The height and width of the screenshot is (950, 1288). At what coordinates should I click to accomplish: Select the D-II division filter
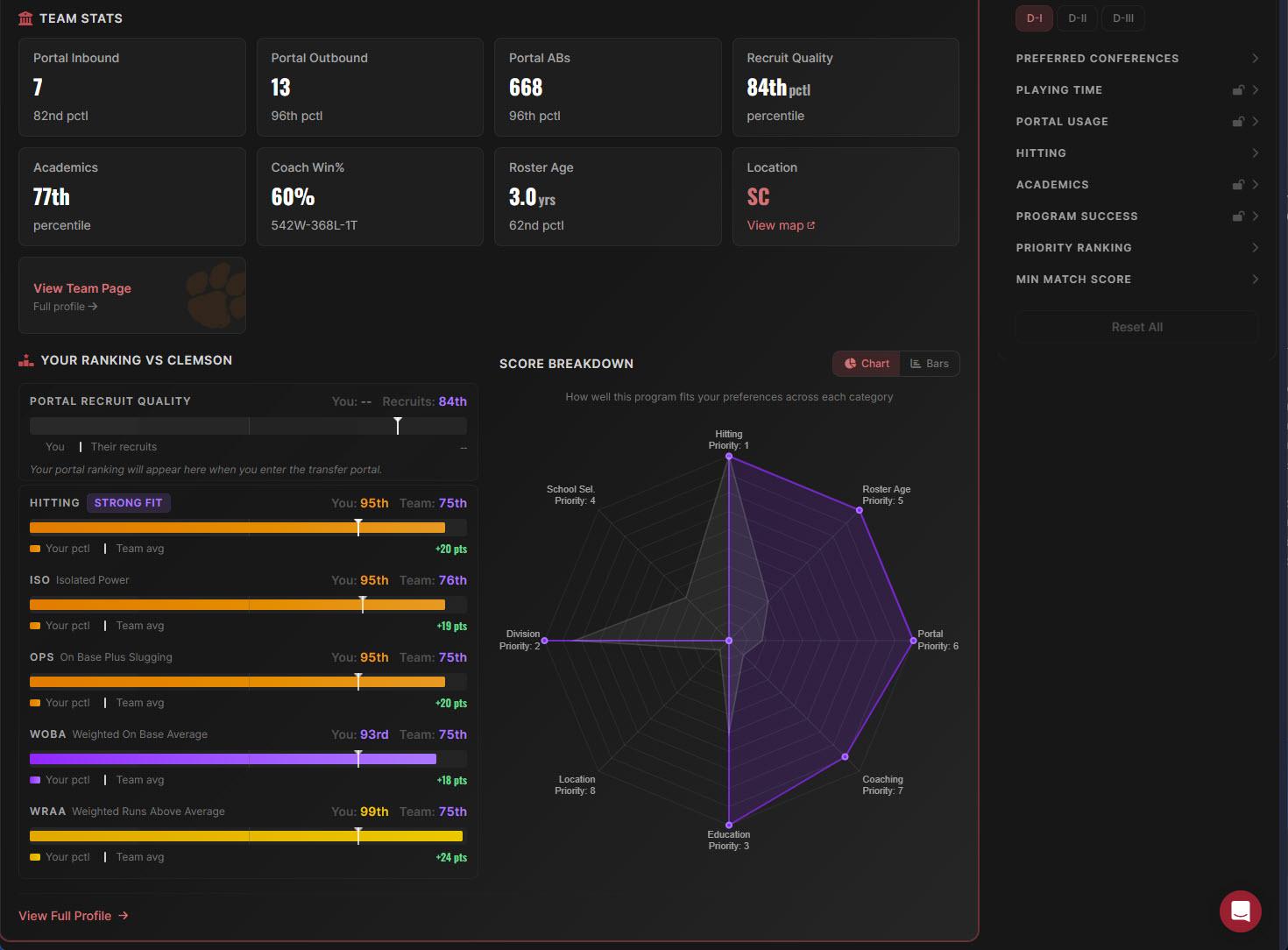tap(1077, 18)
